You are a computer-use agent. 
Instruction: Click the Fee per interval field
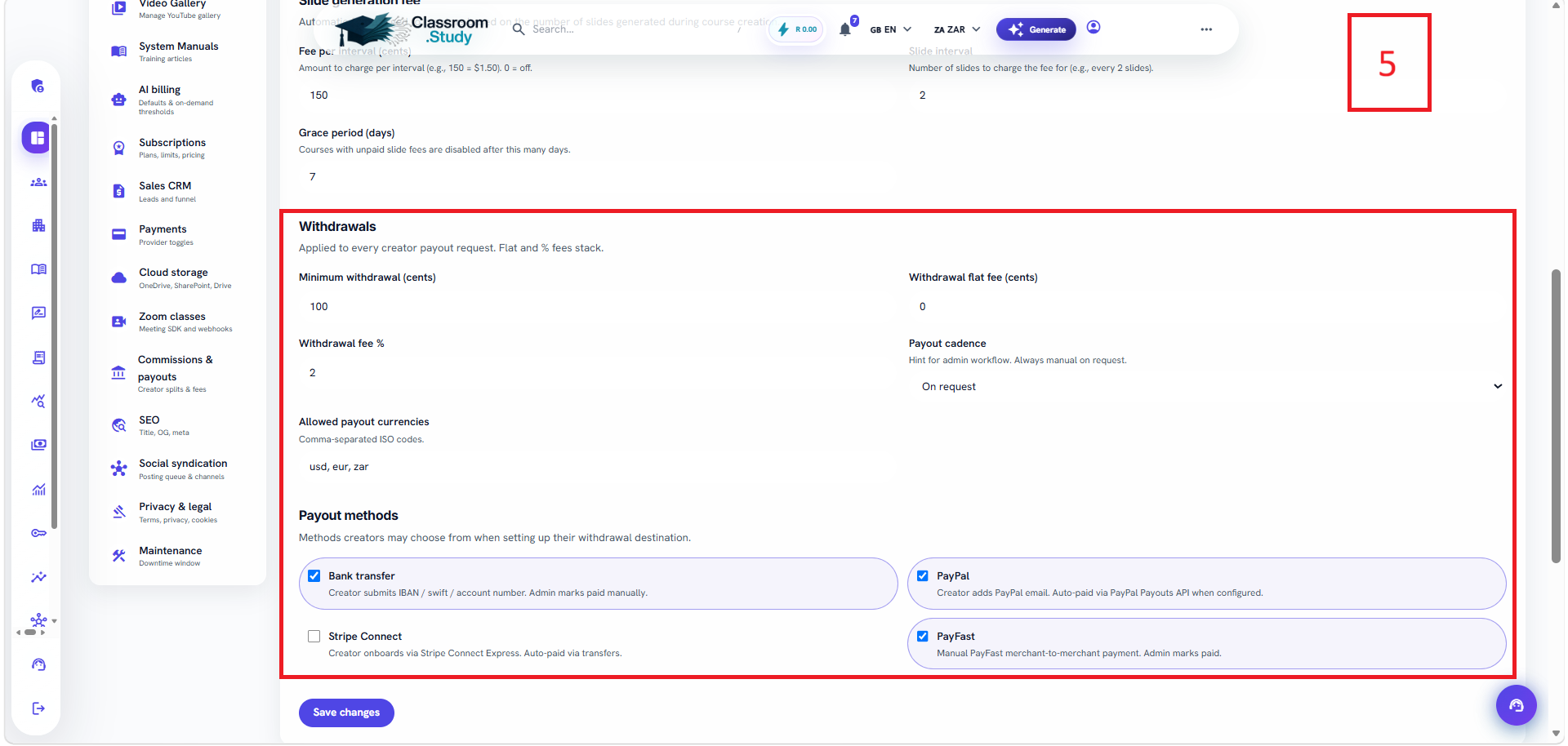tap(597, 95)
